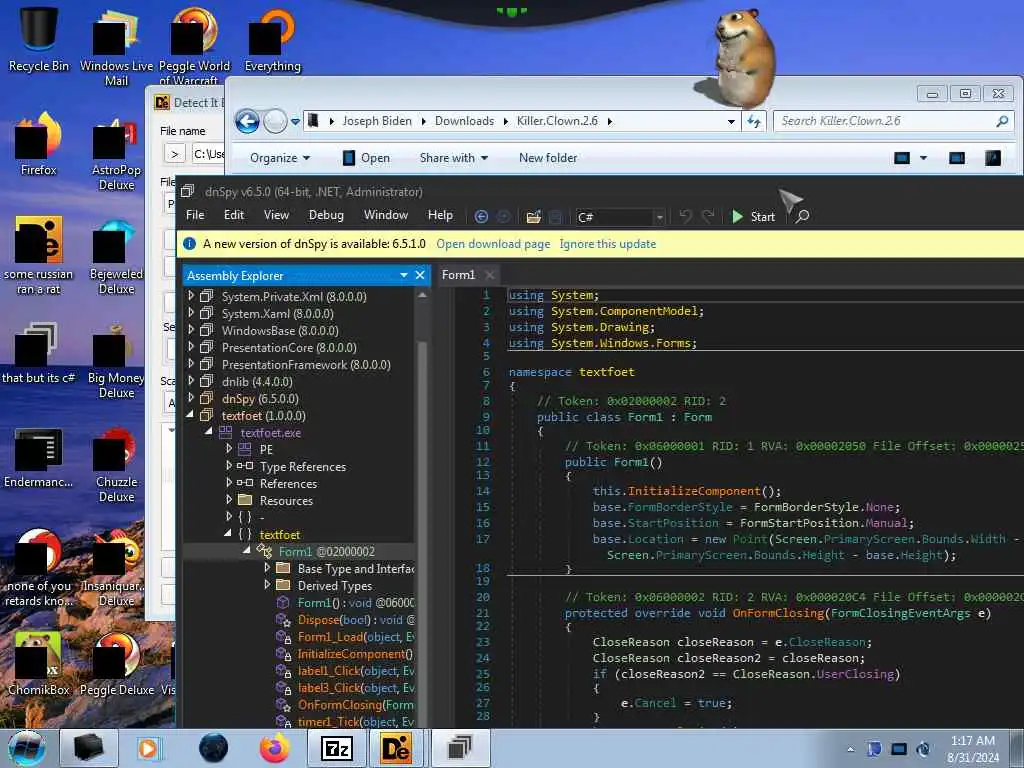The height and width of the screenshot is (768, 1024).
Task: Click the taskbar clock showing 1:17 AM
Action: point(973,749)
